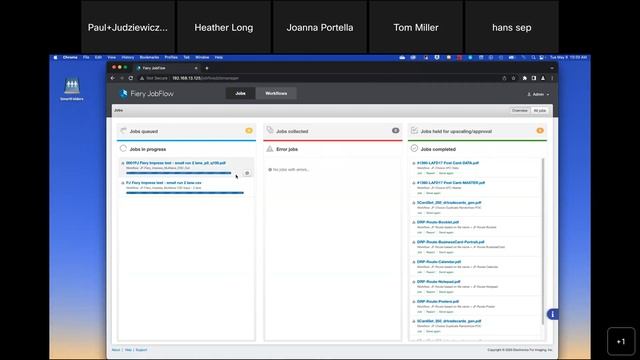Open DRP-Route-Posters.pdf job
The image size is (640, 360).
(x=438, y=302)
